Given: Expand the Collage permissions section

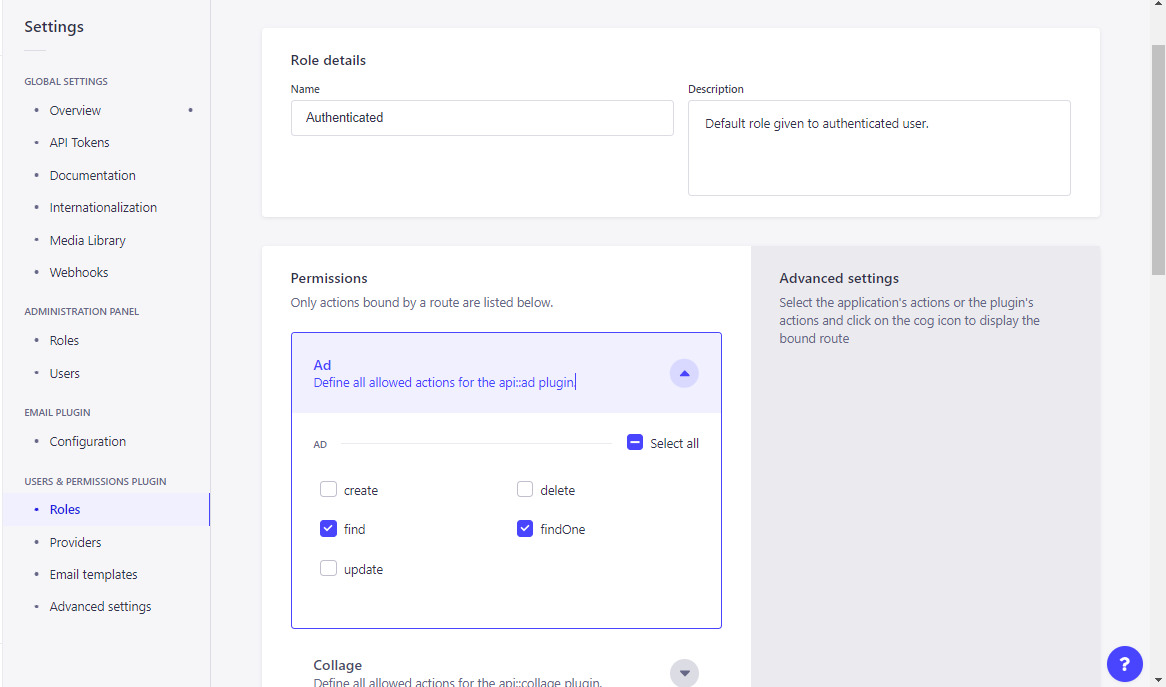Looking at the screenshot, I should [x=684, y=673].
